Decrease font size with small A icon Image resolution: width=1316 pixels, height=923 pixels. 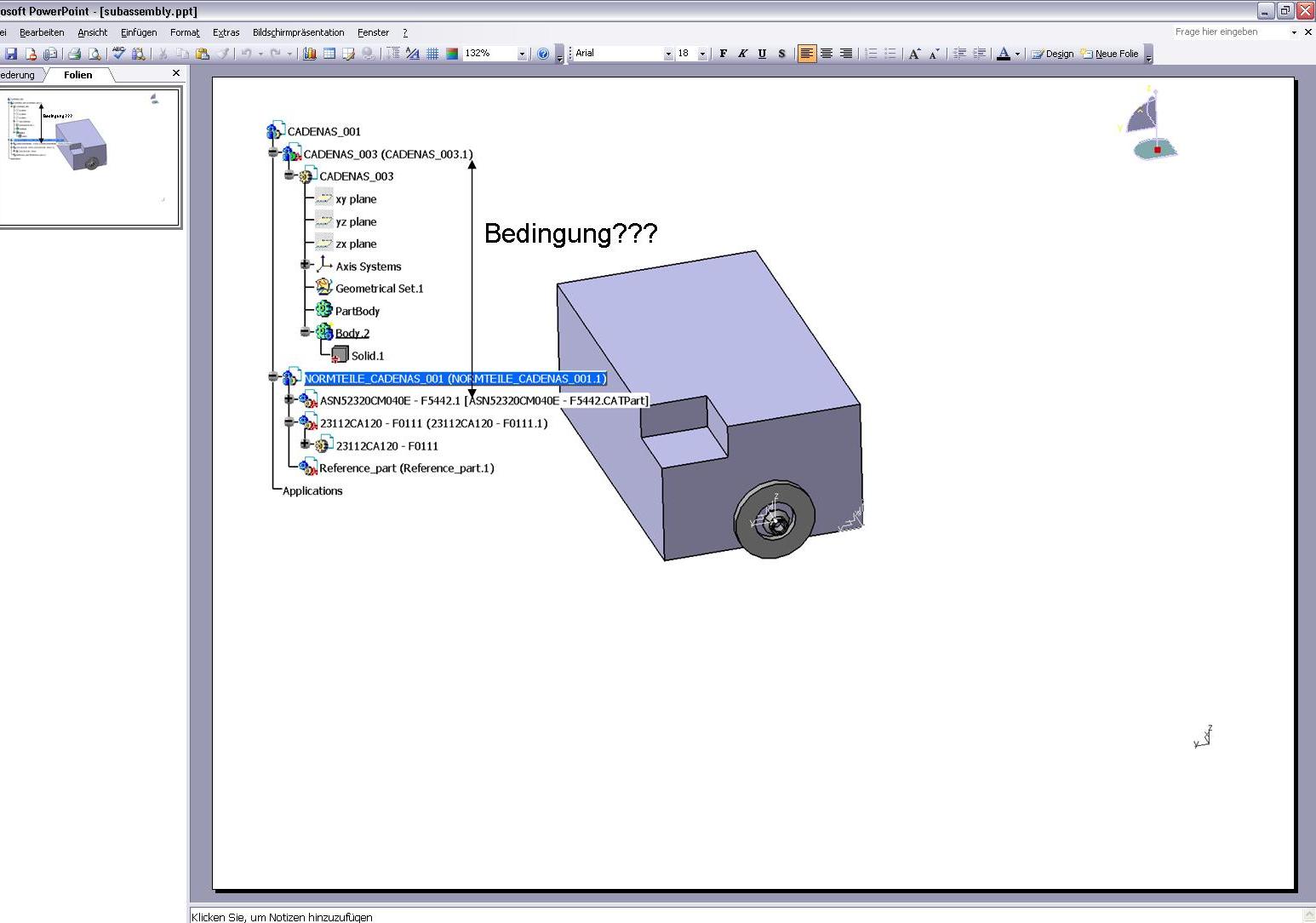click(x=934, y=54)
